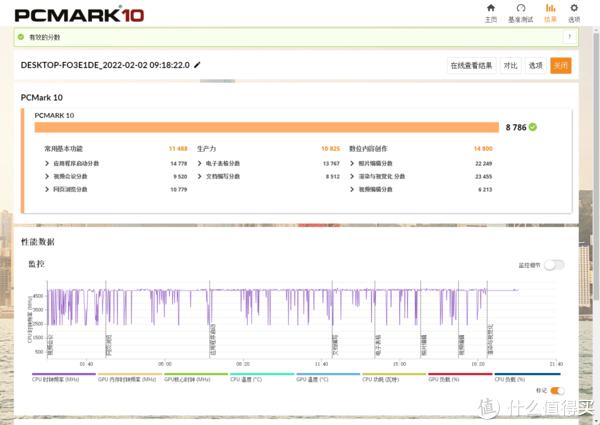Toggle the GPU 内存时钟频率 (MHz) legend
600x425 pixels.
tap(130, 378)
